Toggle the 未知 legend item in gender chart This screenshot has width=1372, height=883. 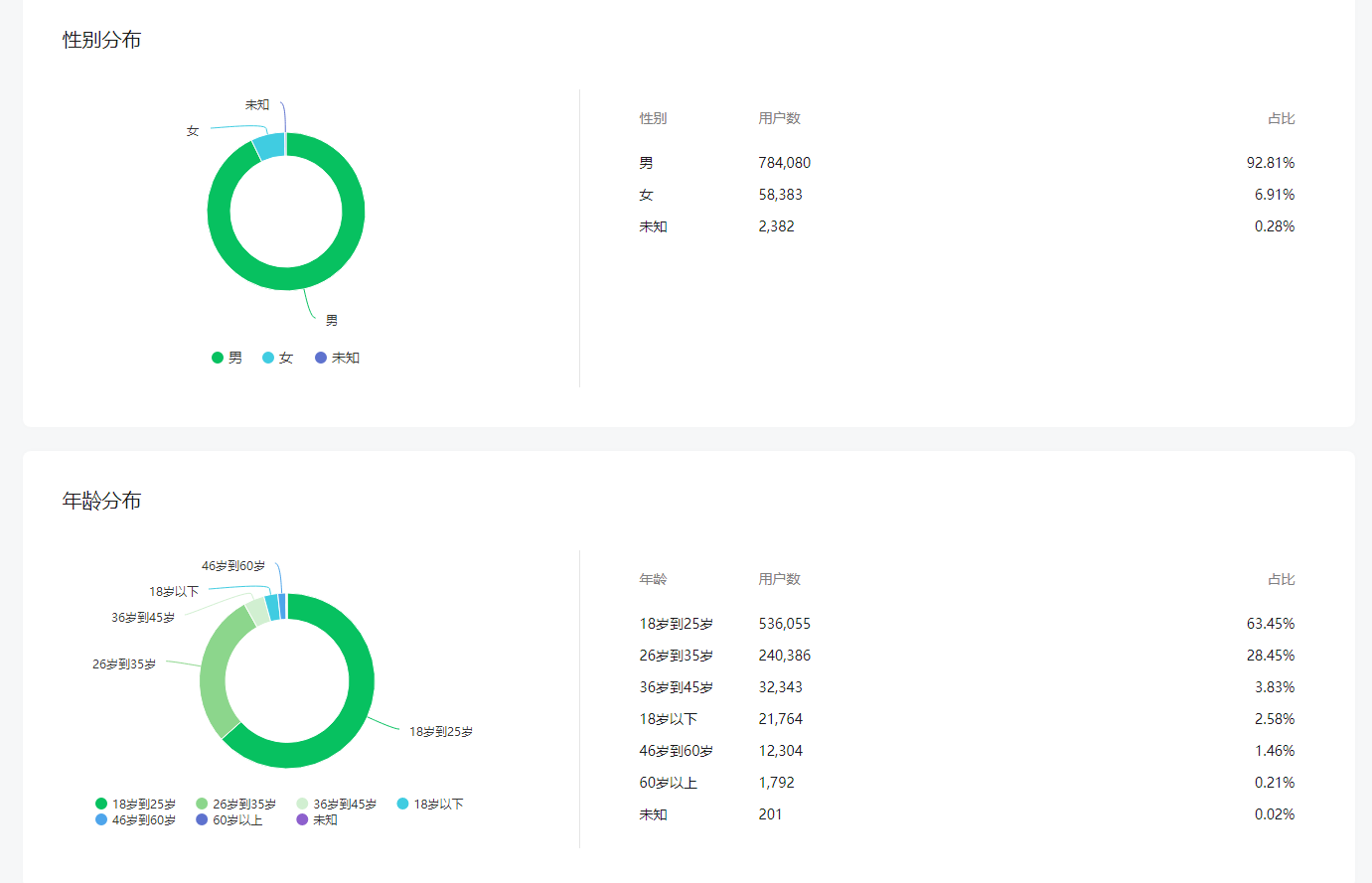tap(337, 358)
